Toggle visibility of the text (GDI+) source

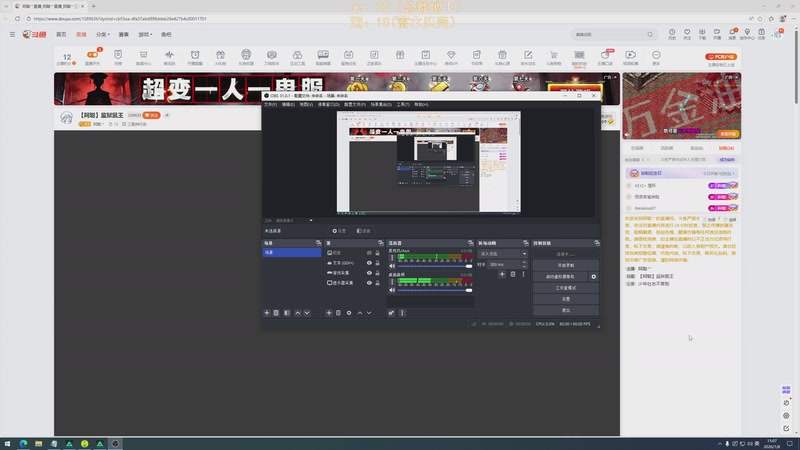click(369, 263)
